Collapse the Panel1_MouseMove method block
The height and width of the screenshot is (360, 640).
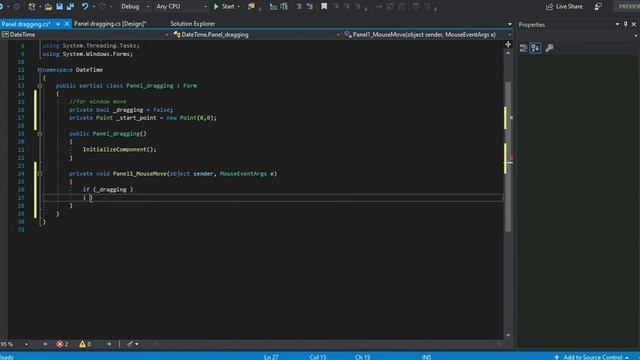(40, 173)
